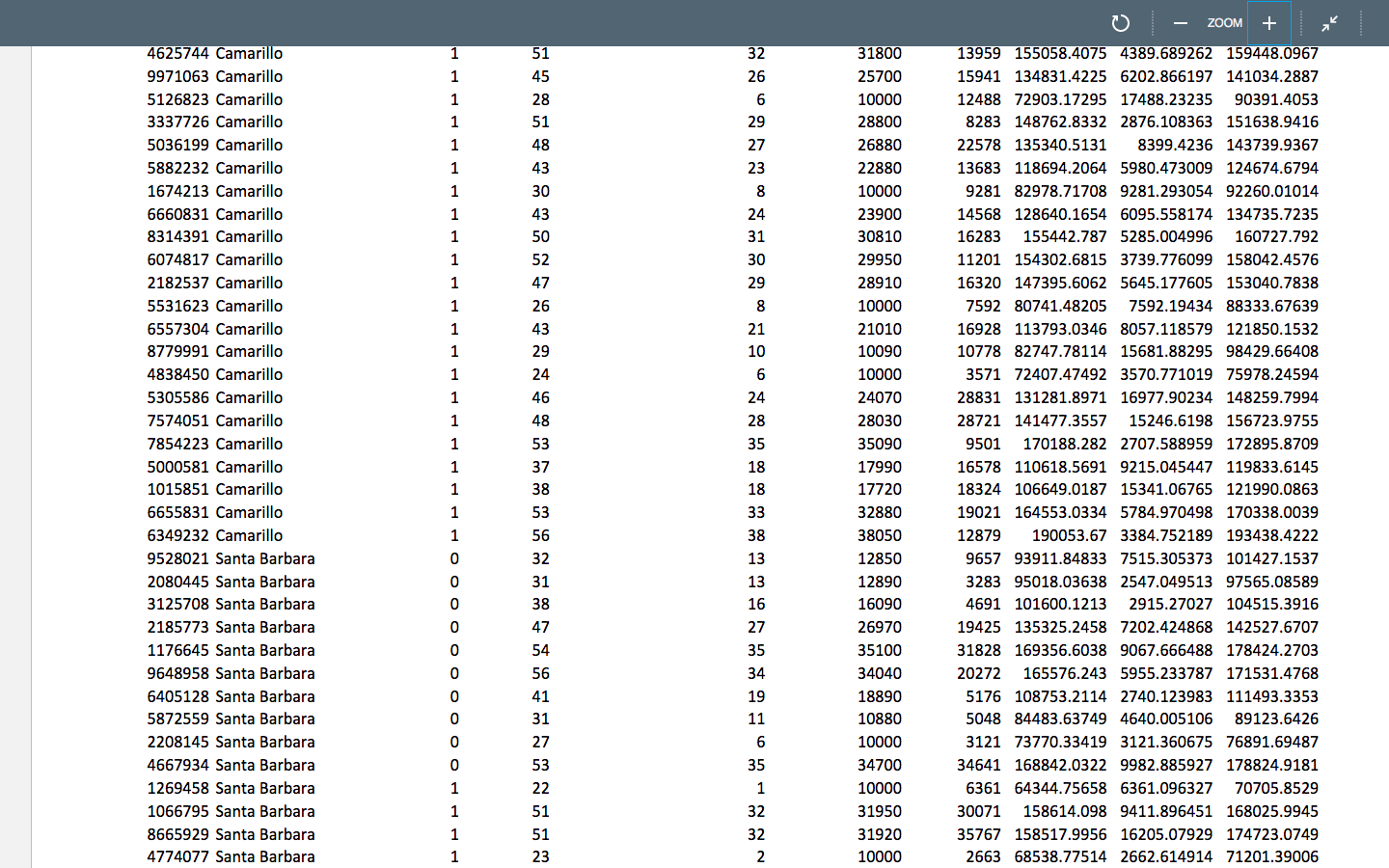Select ID cell 2080445
The height and width of the screenshot is (868, 1389).
click(177, 582)
